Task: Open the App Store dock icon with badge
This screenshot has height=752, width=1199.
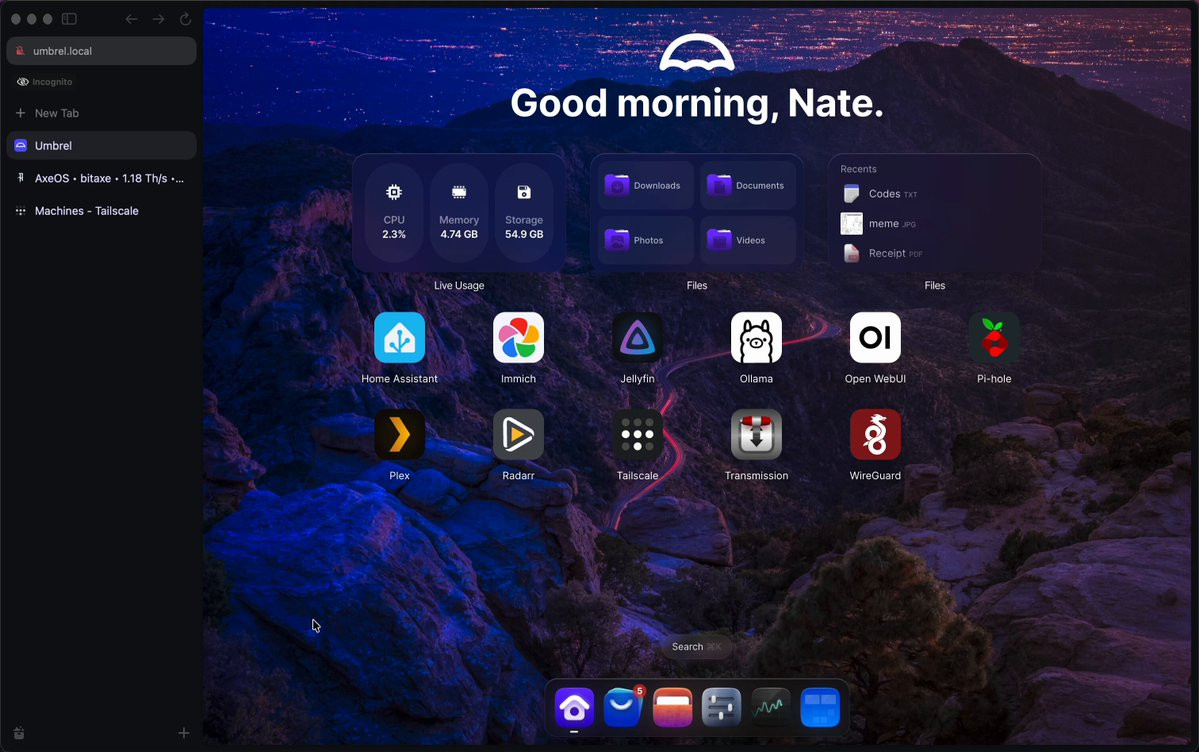Action: point(623,708)
